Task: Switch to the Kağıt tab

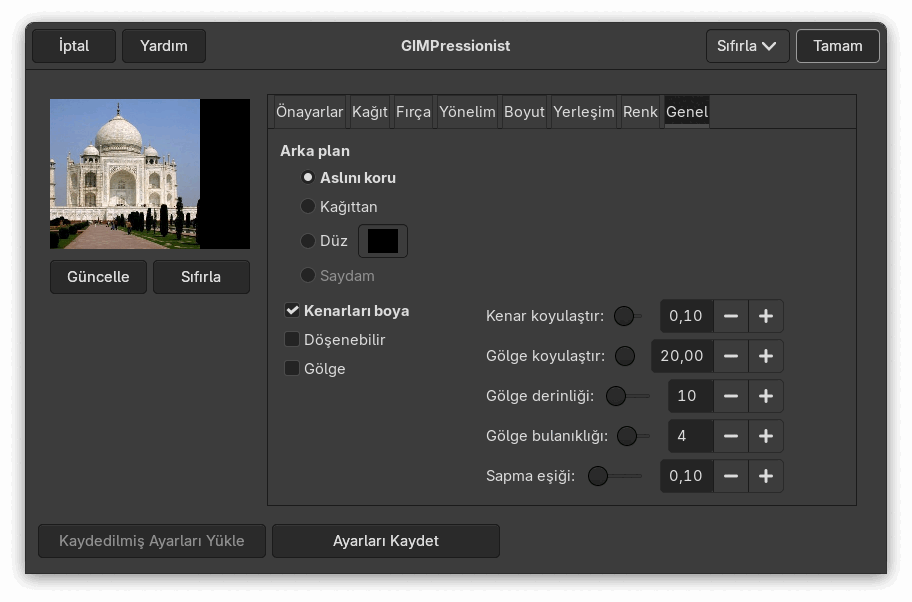Action: click(370, 112)
